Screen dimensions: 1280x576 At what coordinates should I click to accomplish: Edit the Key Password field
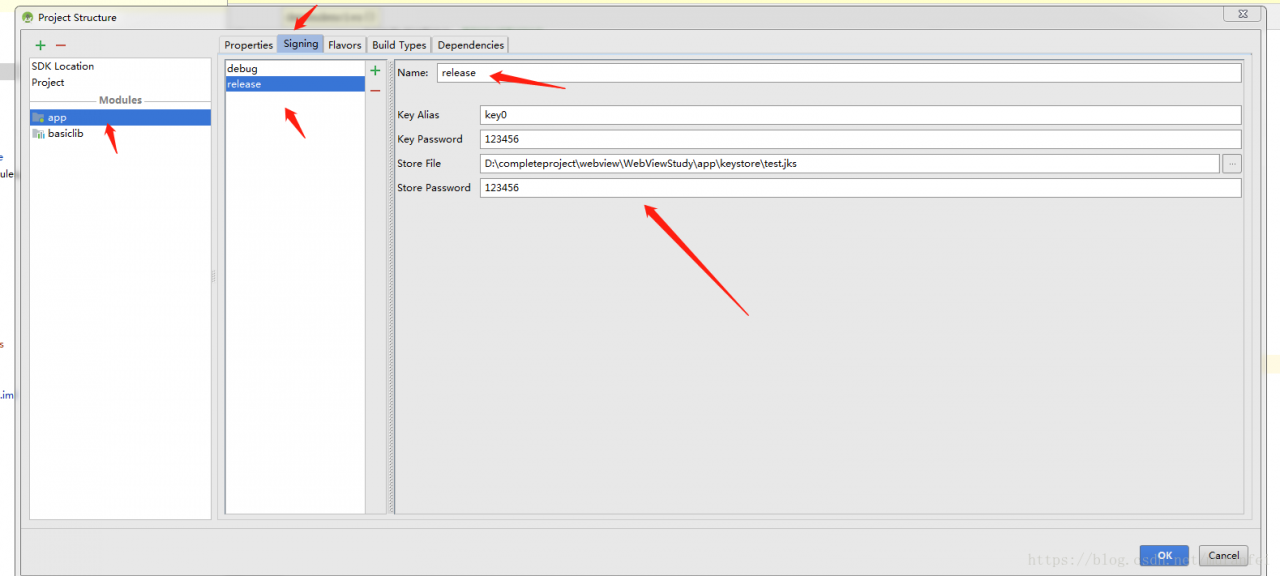click(x=861, y=139)
